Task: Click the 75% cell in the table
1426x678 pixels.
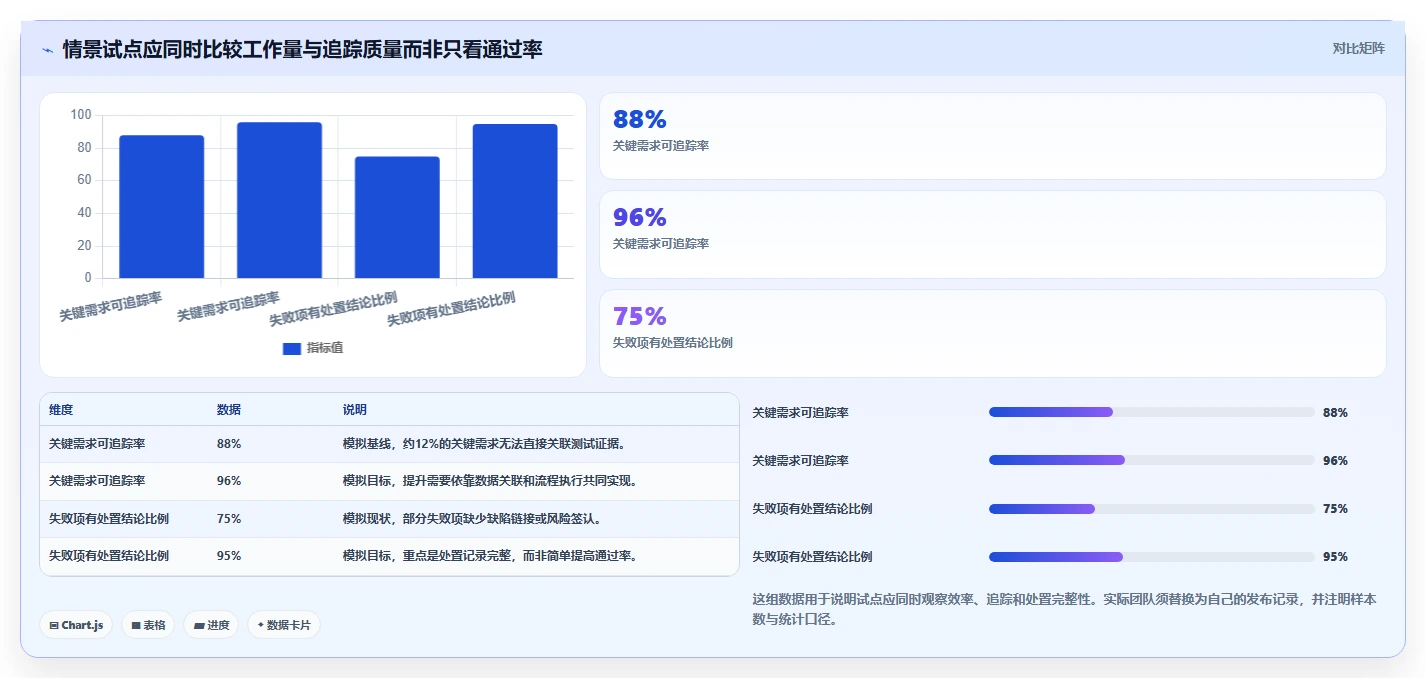Action: tap(229, 519)
